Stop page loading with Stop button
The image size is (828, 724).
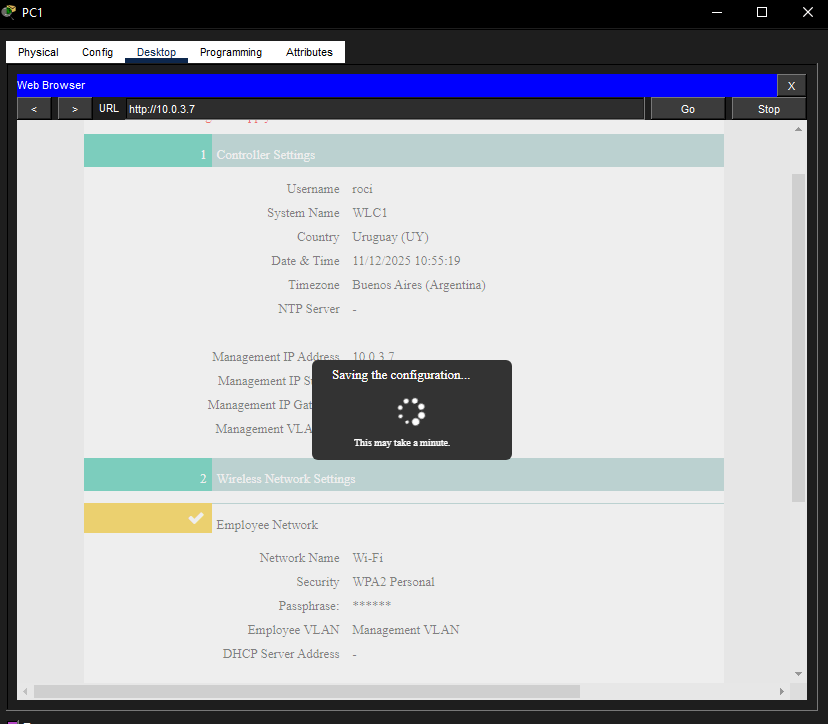point(768,109)
